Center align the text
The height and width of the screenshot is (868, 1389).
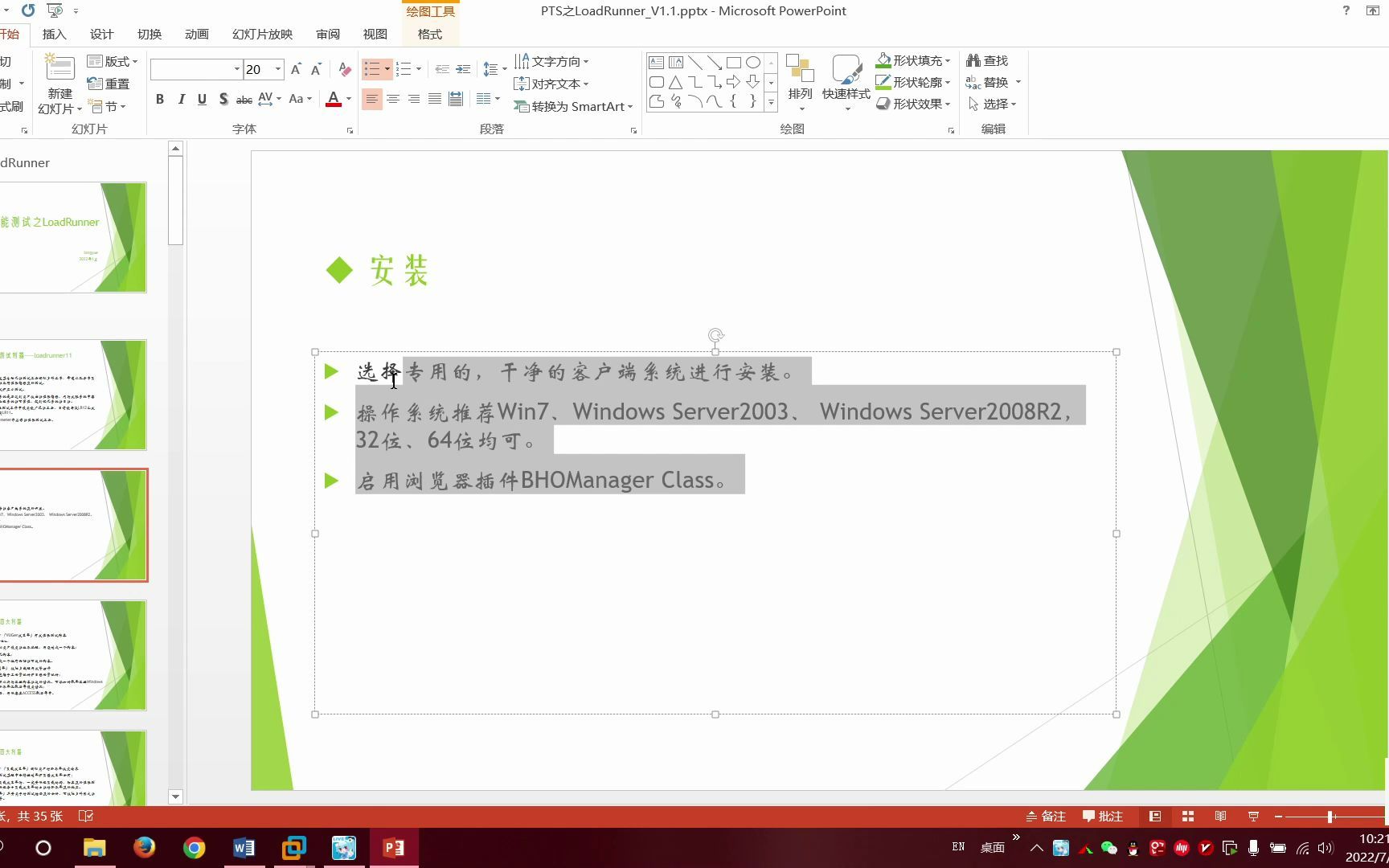coord(393,99)
